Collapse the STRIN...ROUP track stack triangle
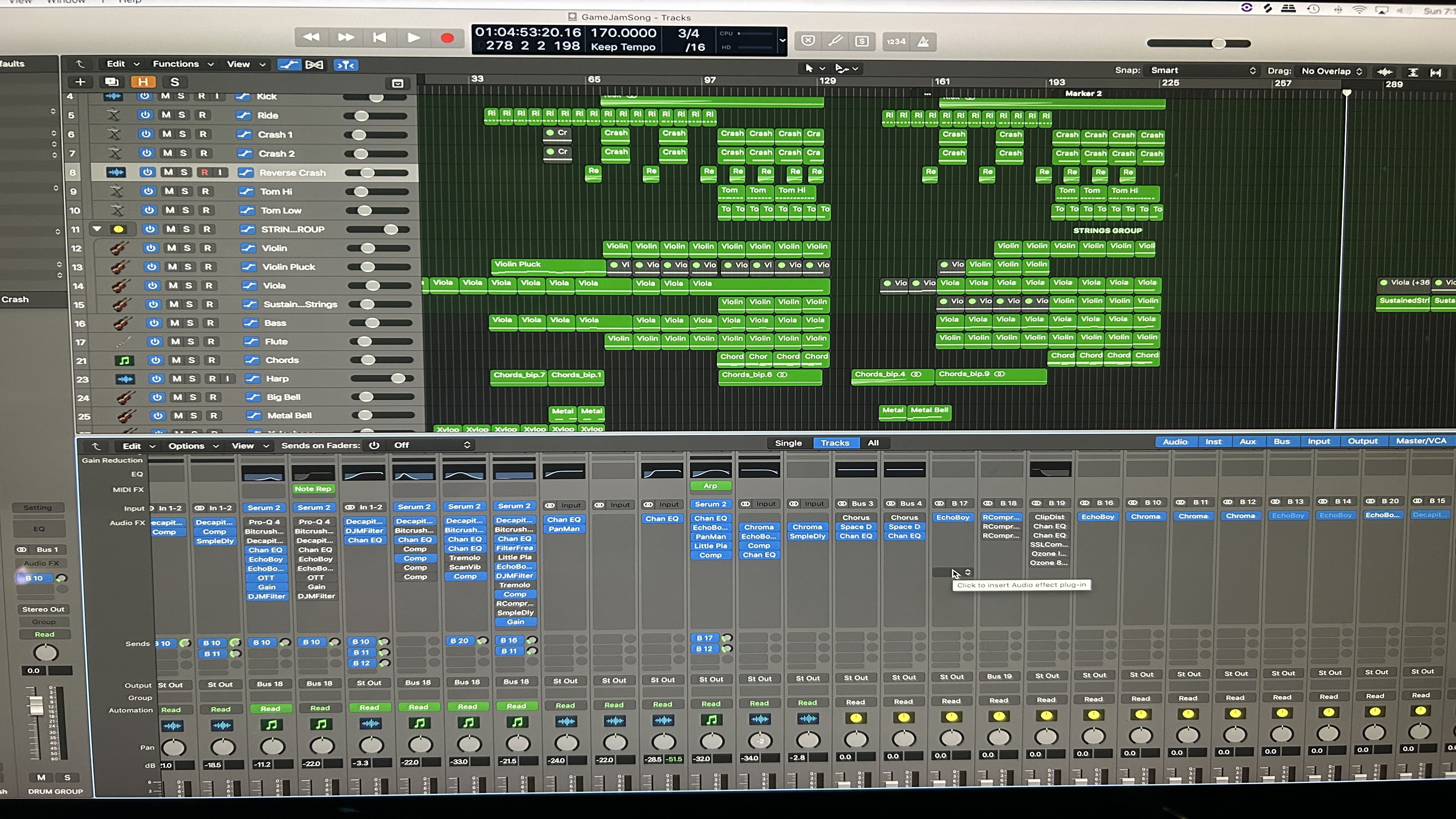Viewport: 1456px width, 819px height. coord(97,229)
